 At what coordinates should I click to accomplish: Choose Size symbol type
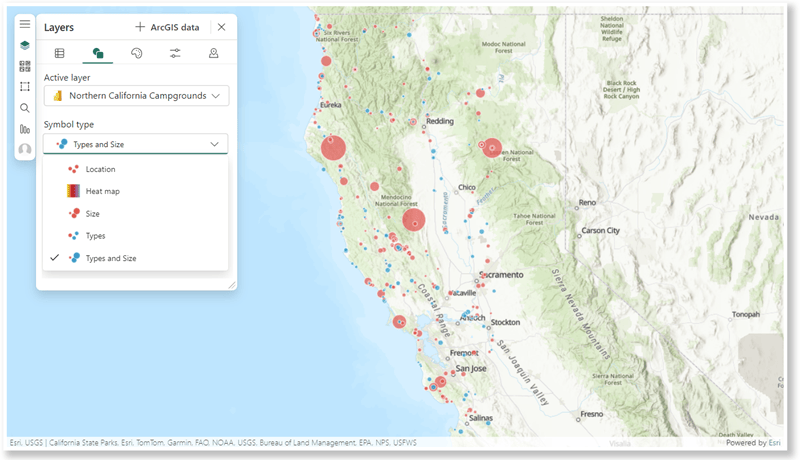click(x=136, y=214)
